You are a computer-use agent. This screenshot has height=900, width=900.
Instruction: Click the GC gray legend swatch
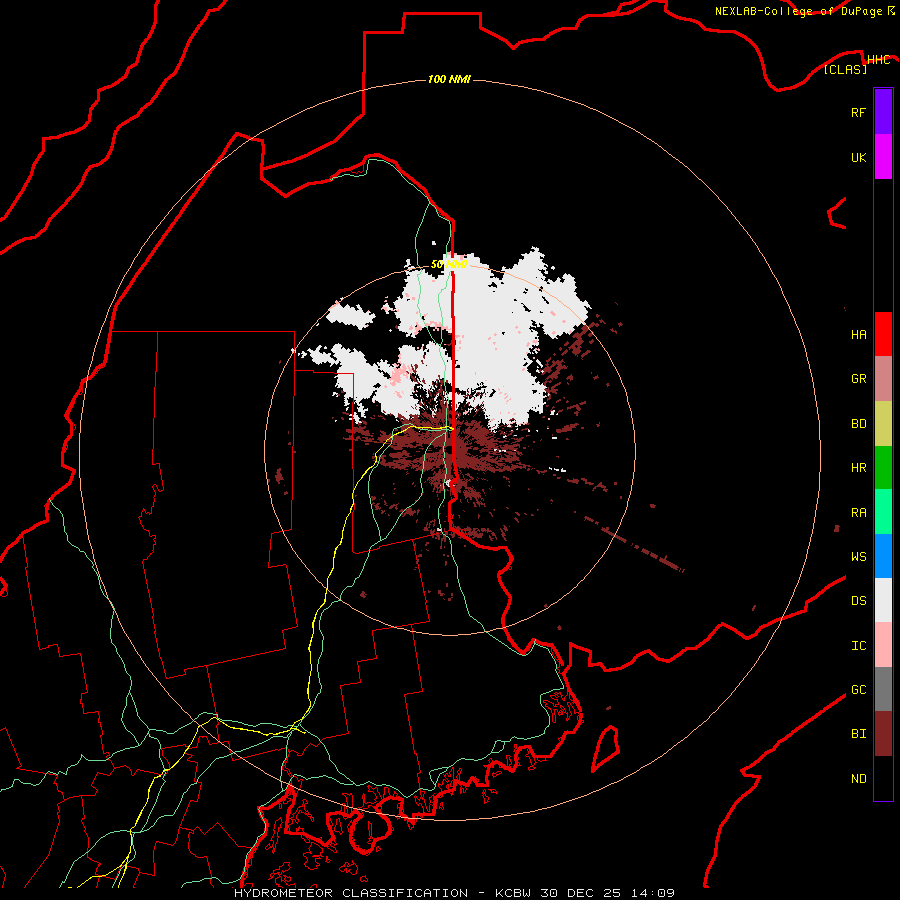click(883, 689)
